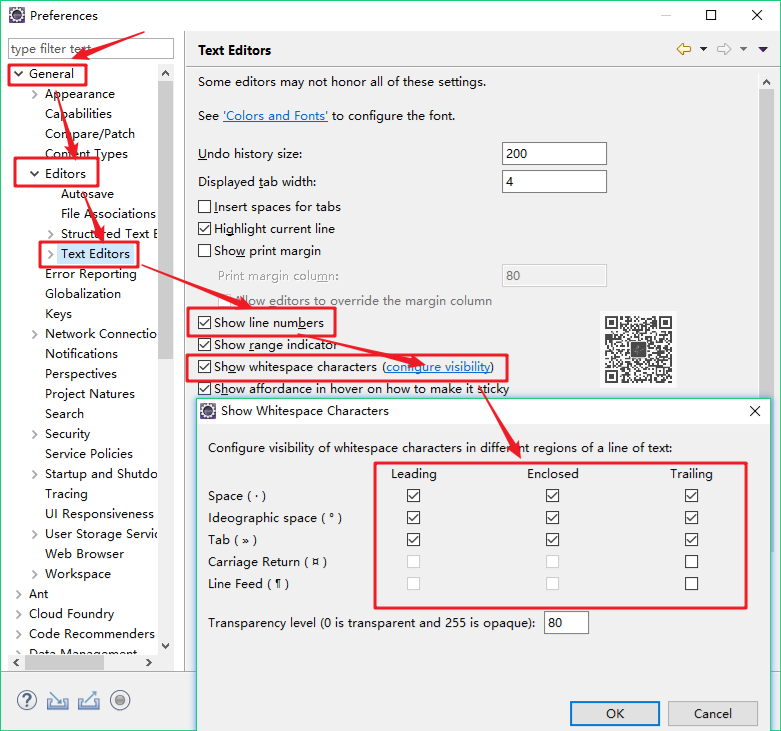Viewport: 781px width, 731px height.
Task: Uncheck Show line numbers
Action: (x=204, y=323)
